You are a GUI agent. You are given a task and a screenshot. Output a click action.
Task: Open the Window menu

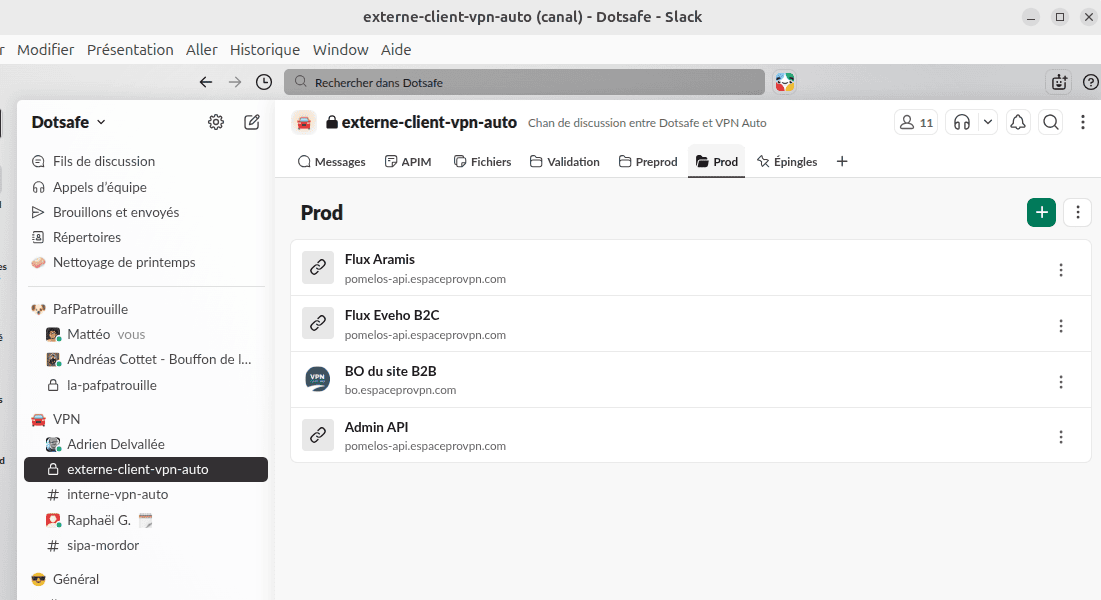[x=341, y=50]
